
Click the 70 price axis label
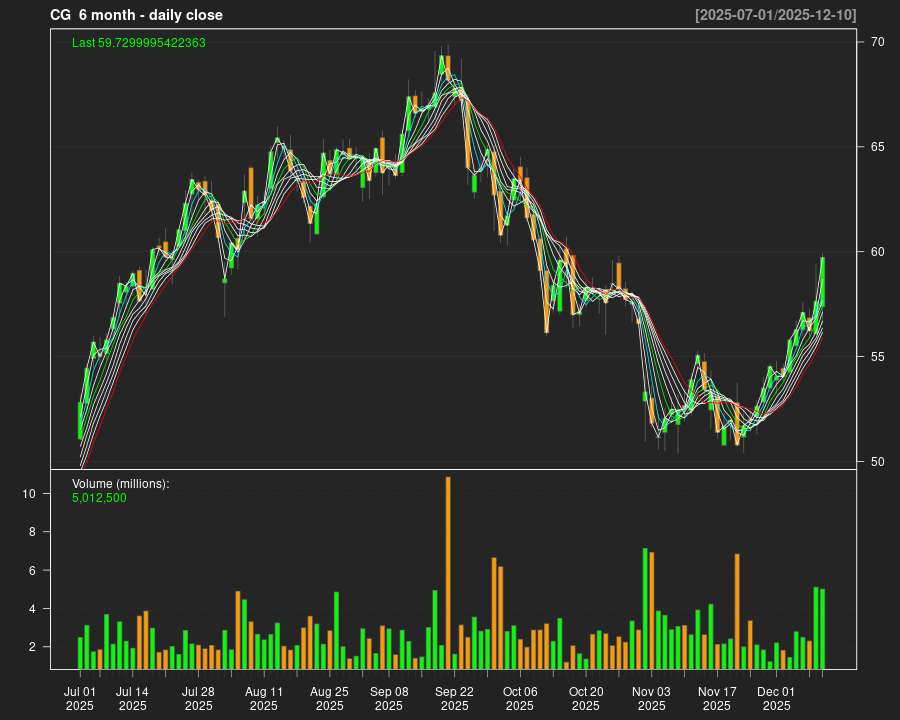pos(876,42)
